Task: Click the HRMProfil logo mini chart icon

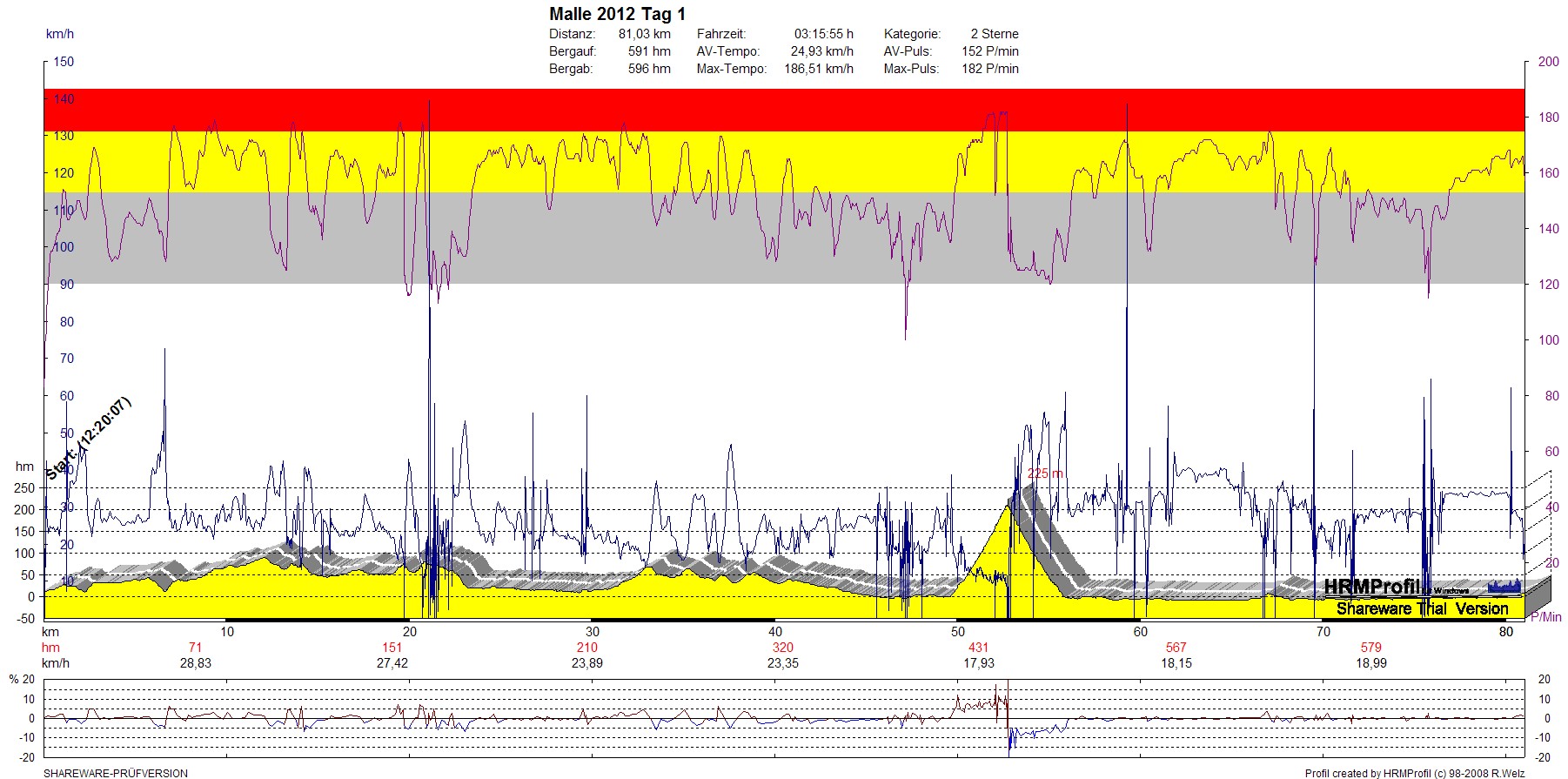Action: point(1504,586)
